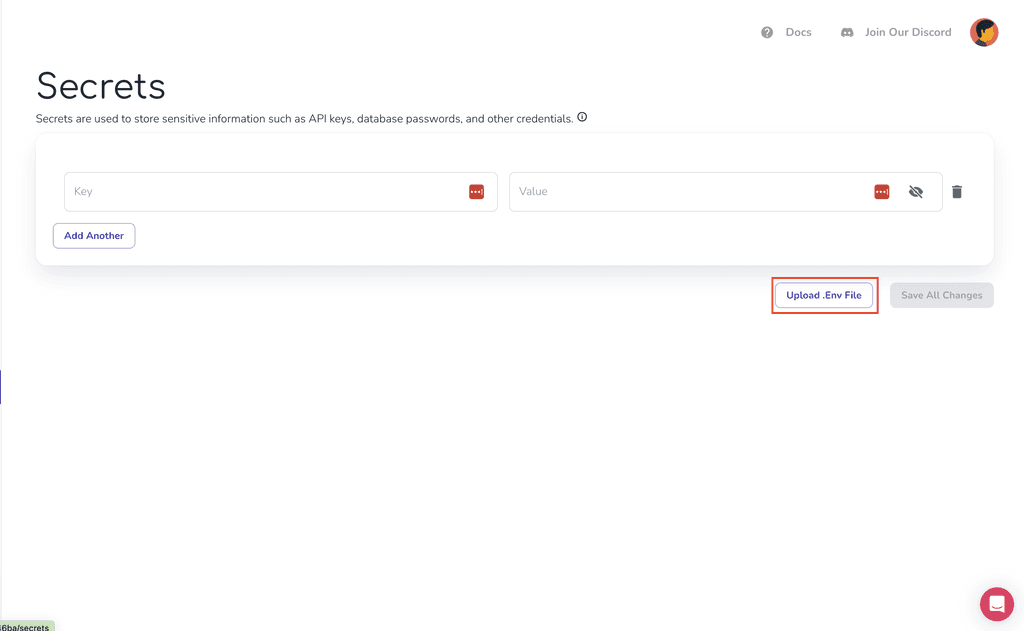Click the blue sidebar indicator on left edge

(x=1, y=387)
